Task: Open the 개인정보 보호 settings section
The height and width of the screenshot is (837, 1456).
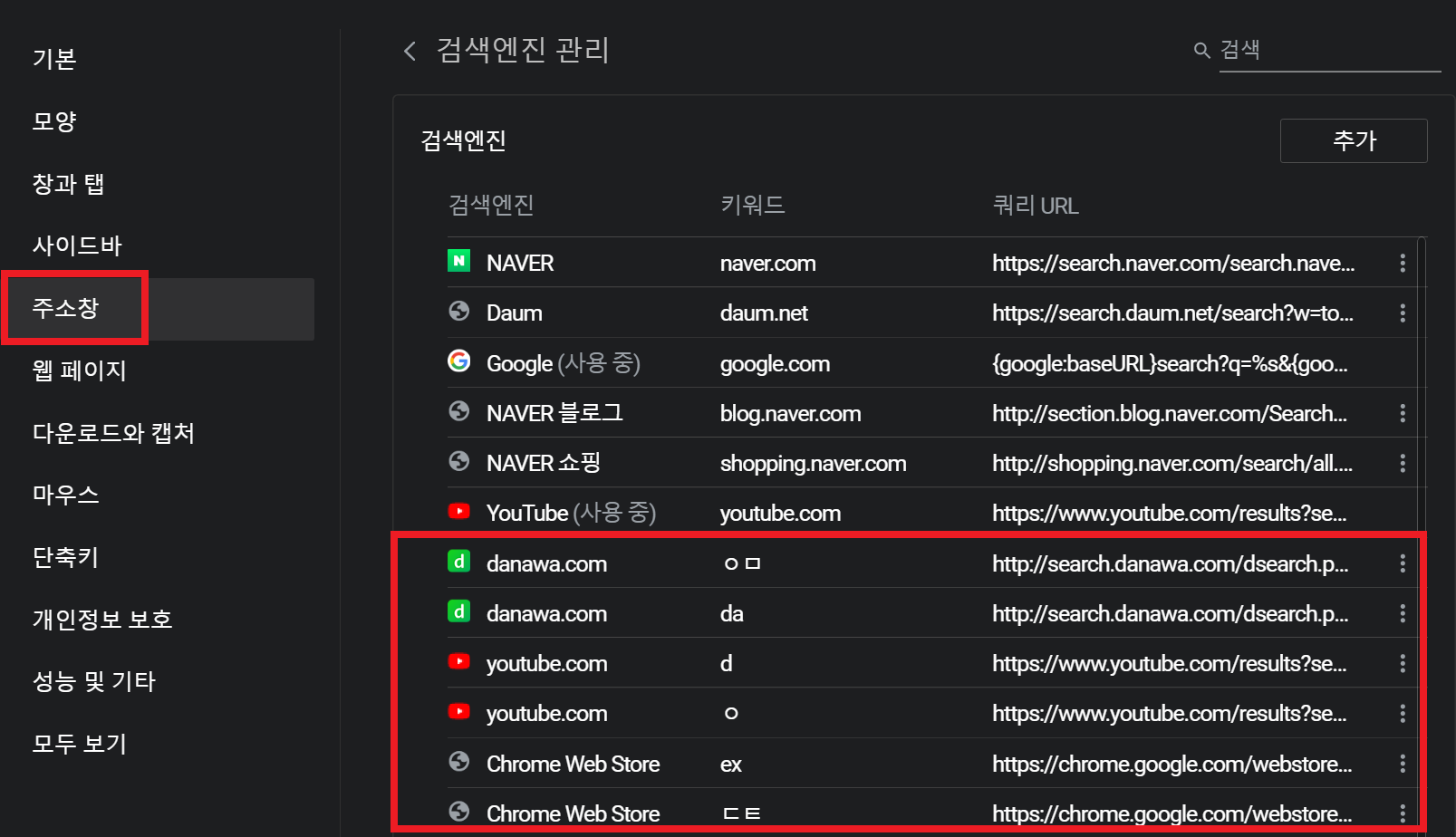Action: [x=102, y=620]
